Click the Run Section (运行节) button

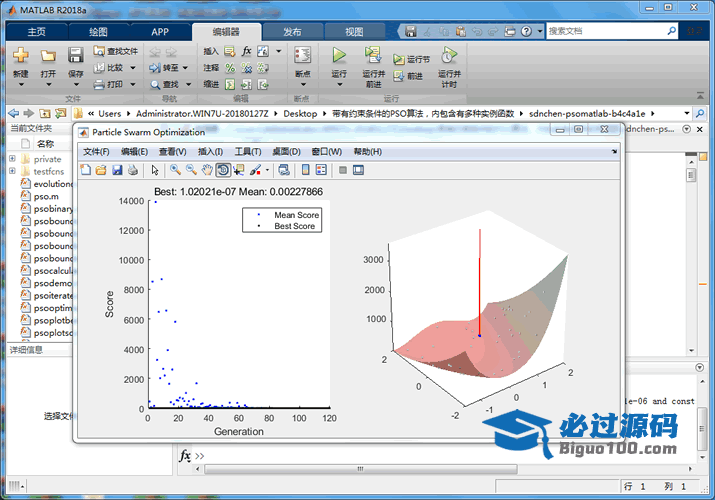click(411, 59)
